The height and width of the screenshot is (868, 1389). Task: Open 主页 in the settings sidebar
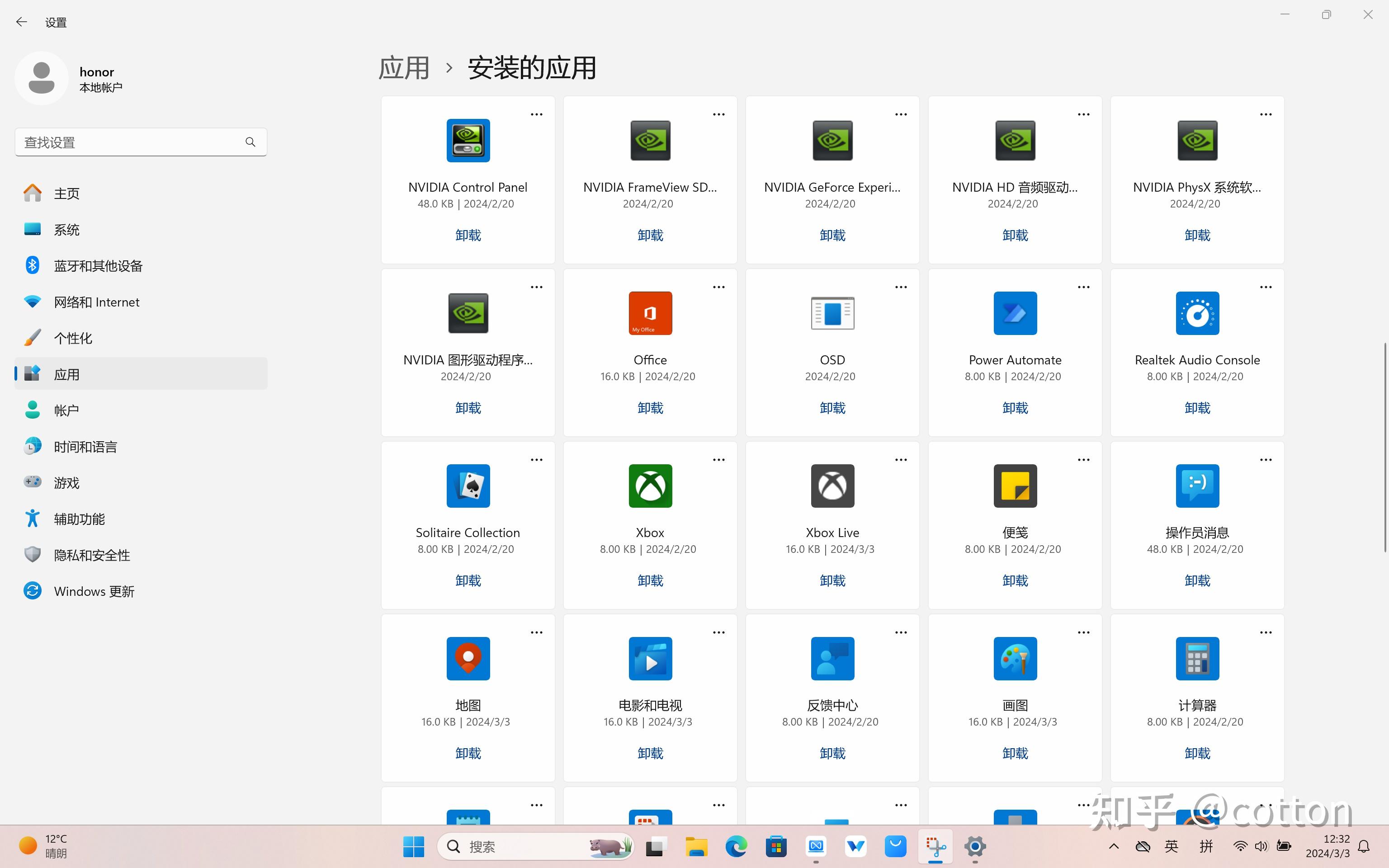coord(141,193)
